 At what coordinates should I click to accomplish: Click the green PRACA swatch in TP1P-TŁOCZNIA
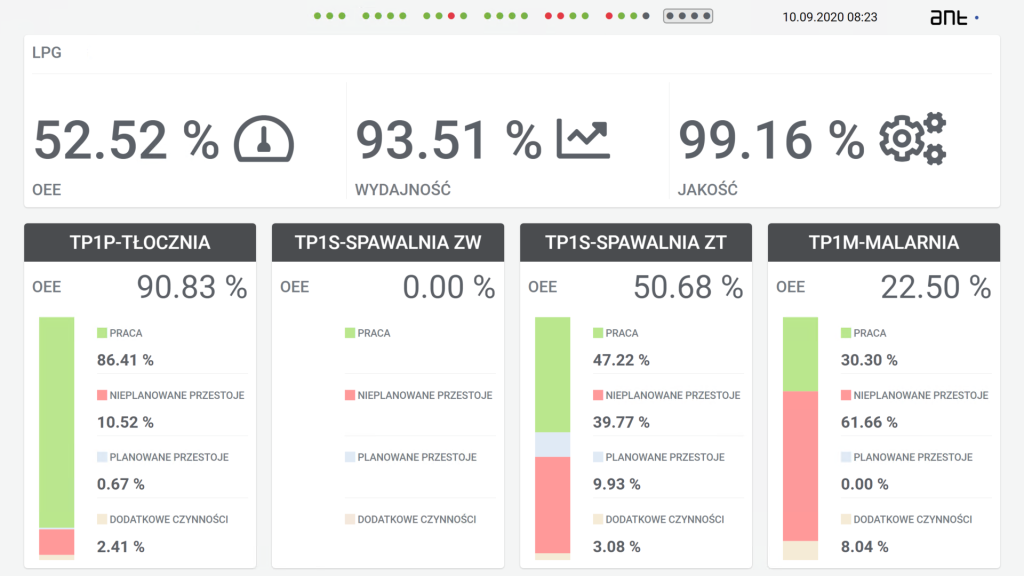click(x=102, y=333)
